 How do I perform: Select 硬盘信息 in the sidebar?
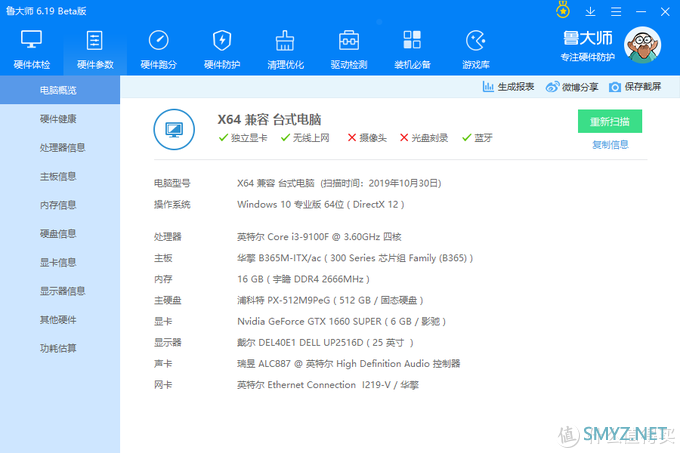(60, 234)
